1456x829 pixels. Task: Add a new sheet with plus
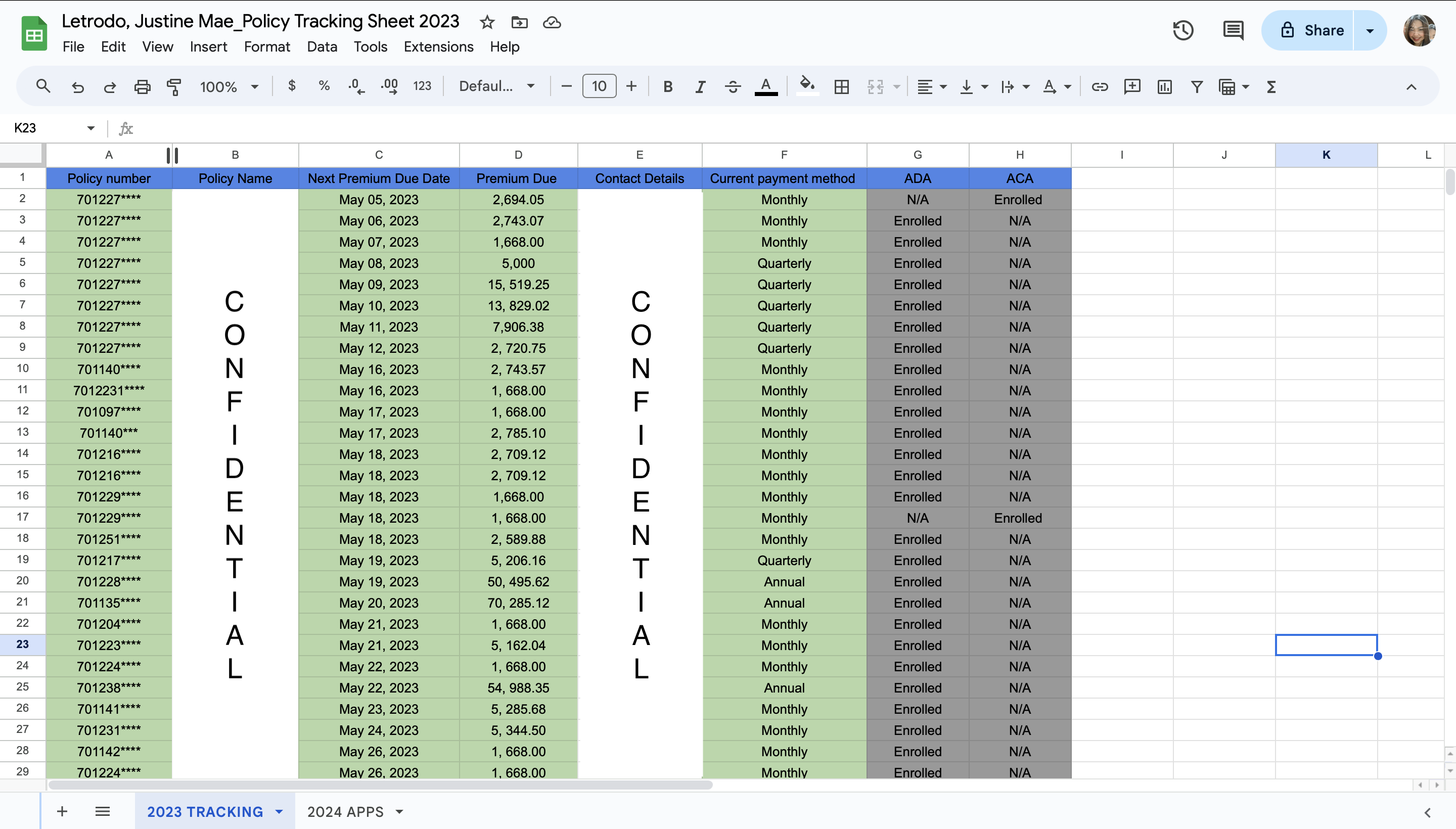62,811
